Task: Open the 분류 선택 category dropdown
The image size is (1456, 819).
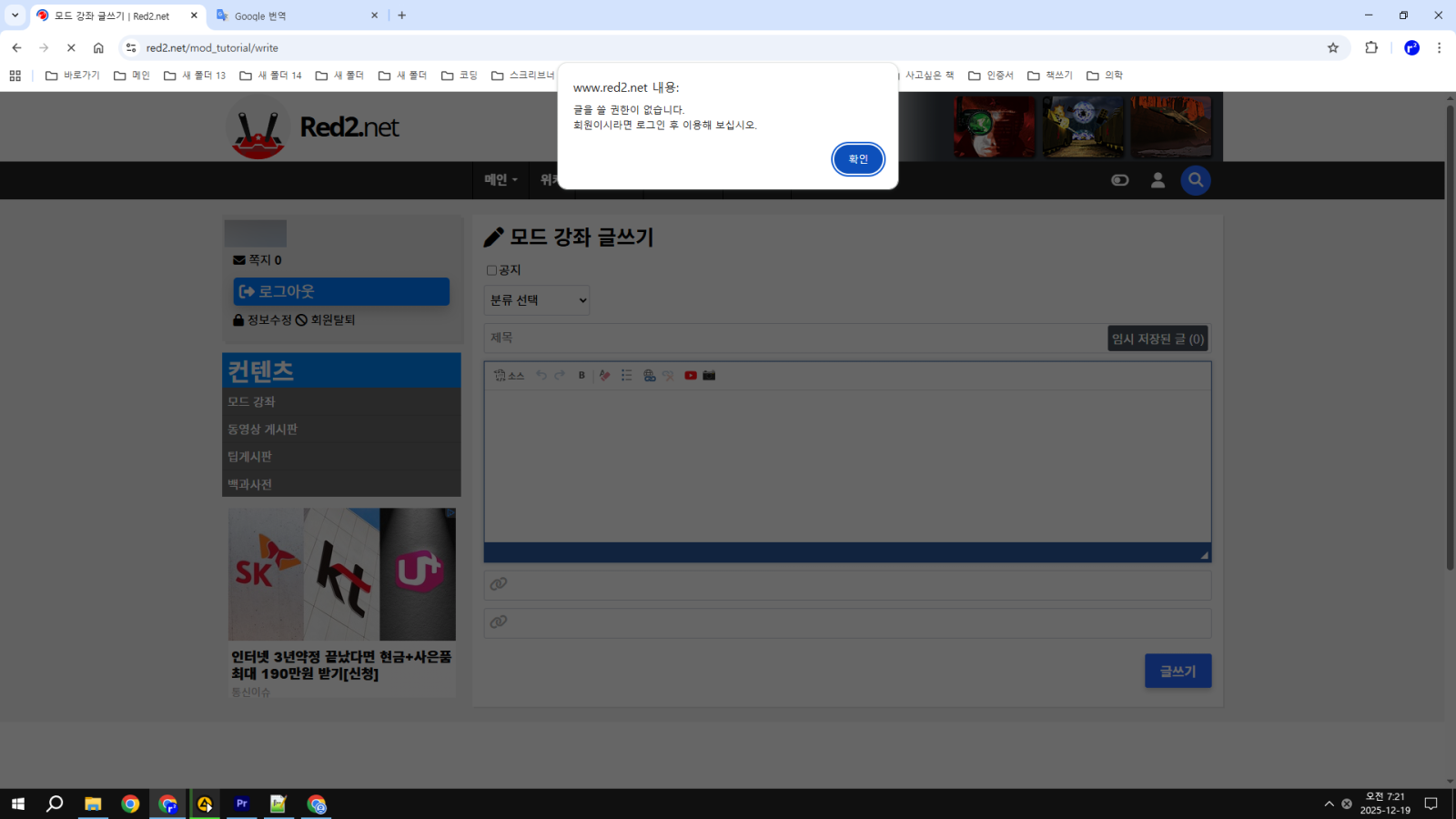Action: click(537, 300)
